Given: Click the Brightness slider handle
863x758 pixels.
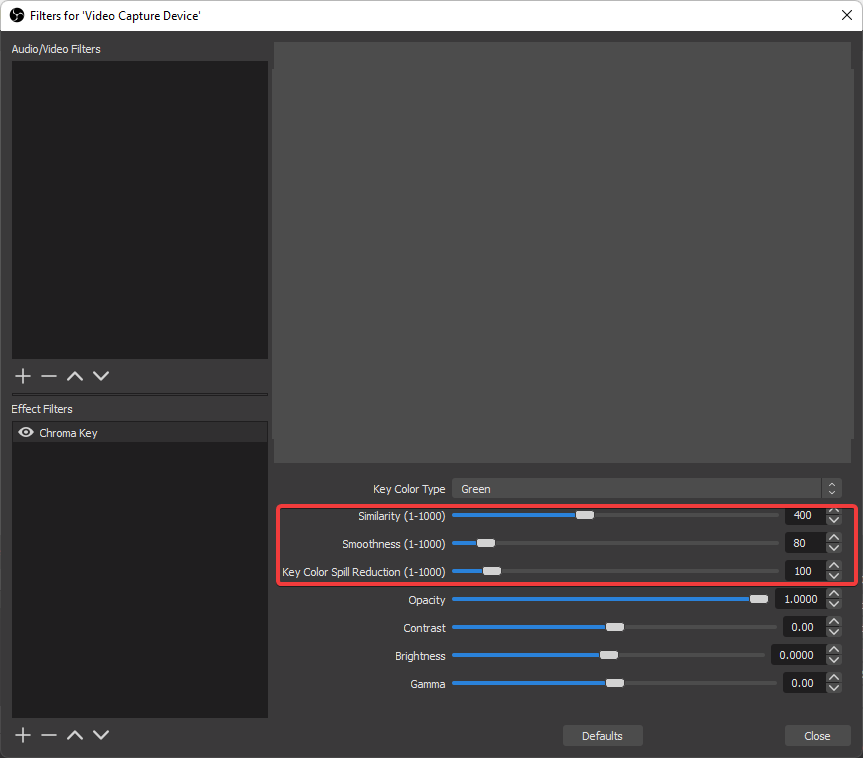Looking at the screenshot, I should 609,655.
